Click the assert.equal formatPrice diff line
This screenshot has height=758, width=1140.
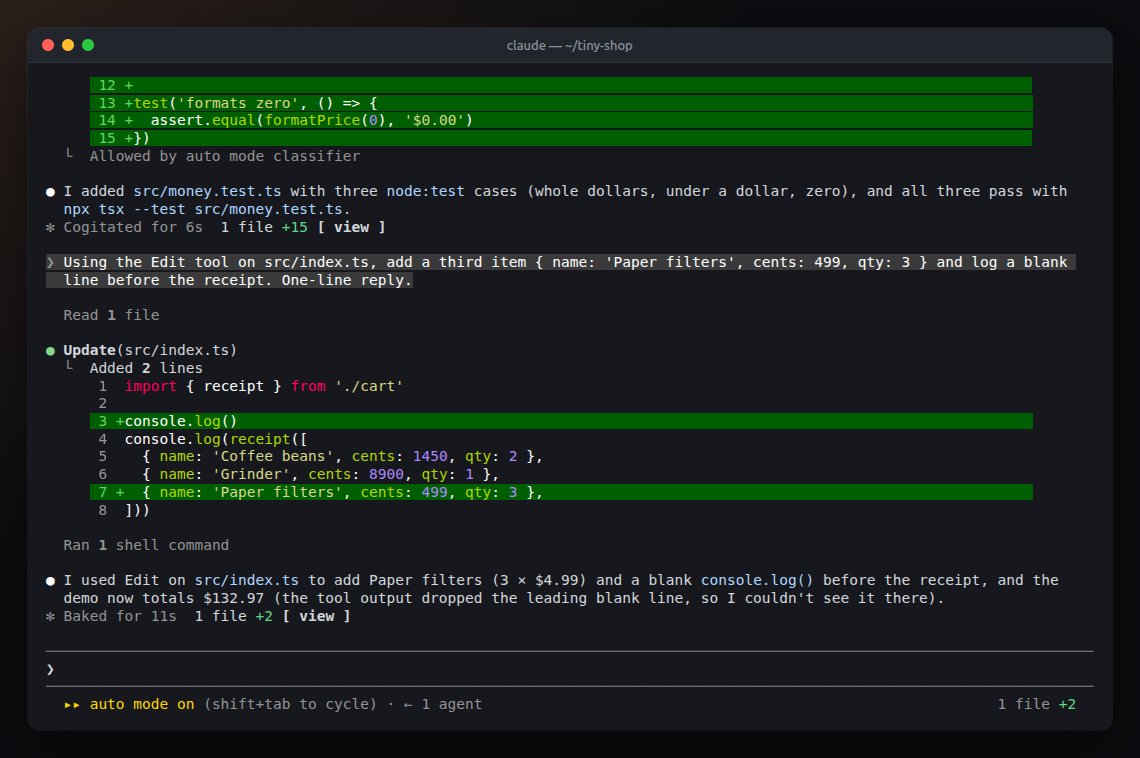click(561, 120)
